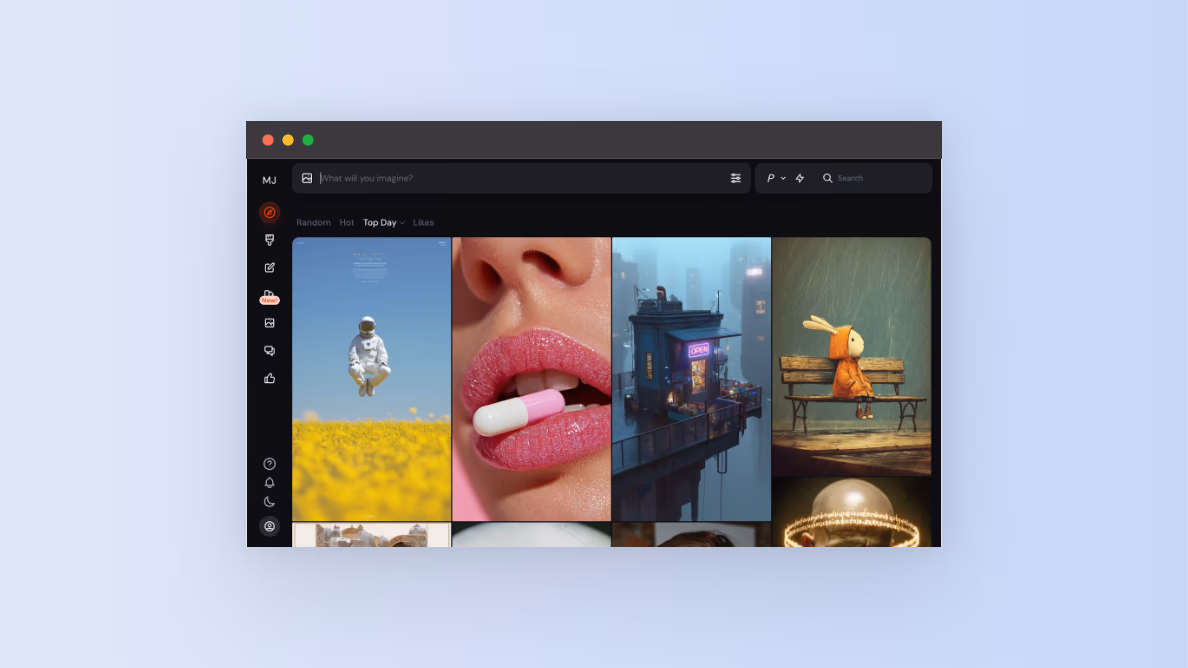Switch to the Hot tab
The image size is (1188, 668).
pos(347,223)
